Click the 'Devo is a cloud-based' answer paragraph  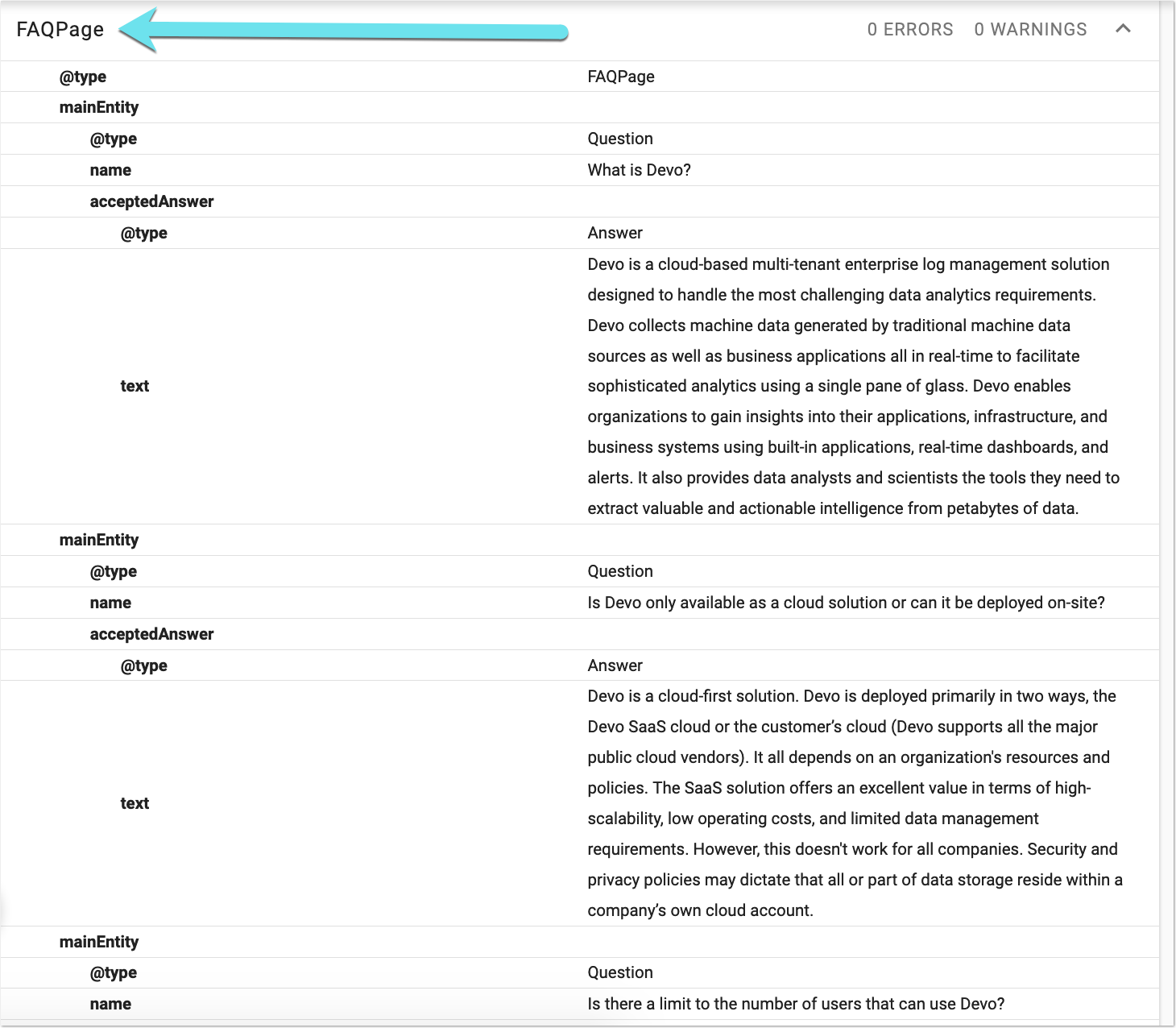(854, 386)
